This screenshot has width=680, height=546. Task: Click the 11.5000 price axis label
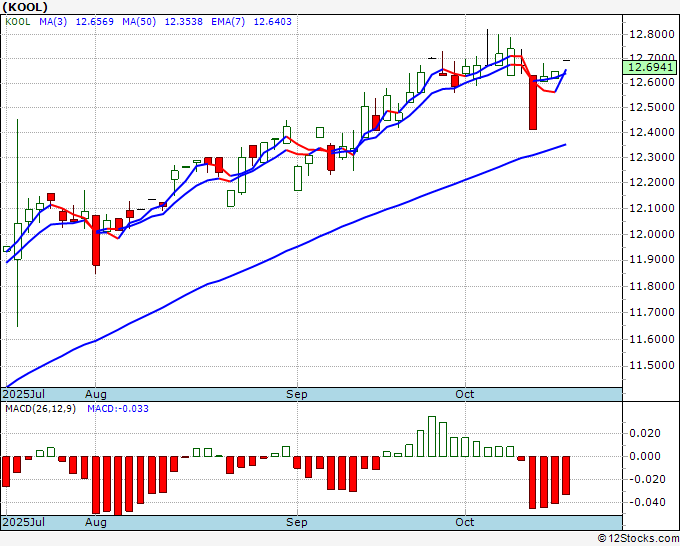[x=652, y=365]
